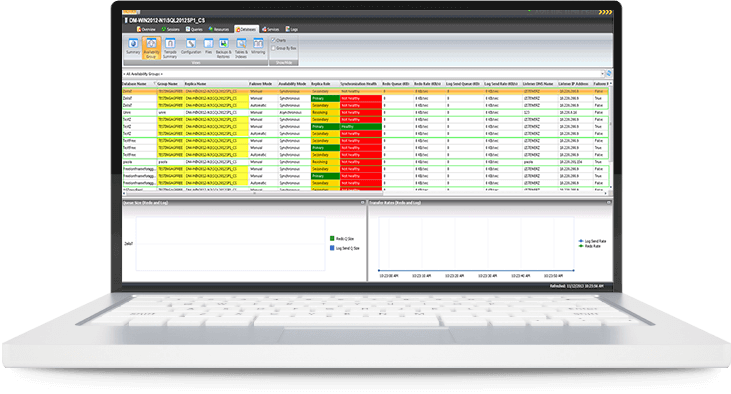Click the yellow arrows in title bar

(605, 12)
